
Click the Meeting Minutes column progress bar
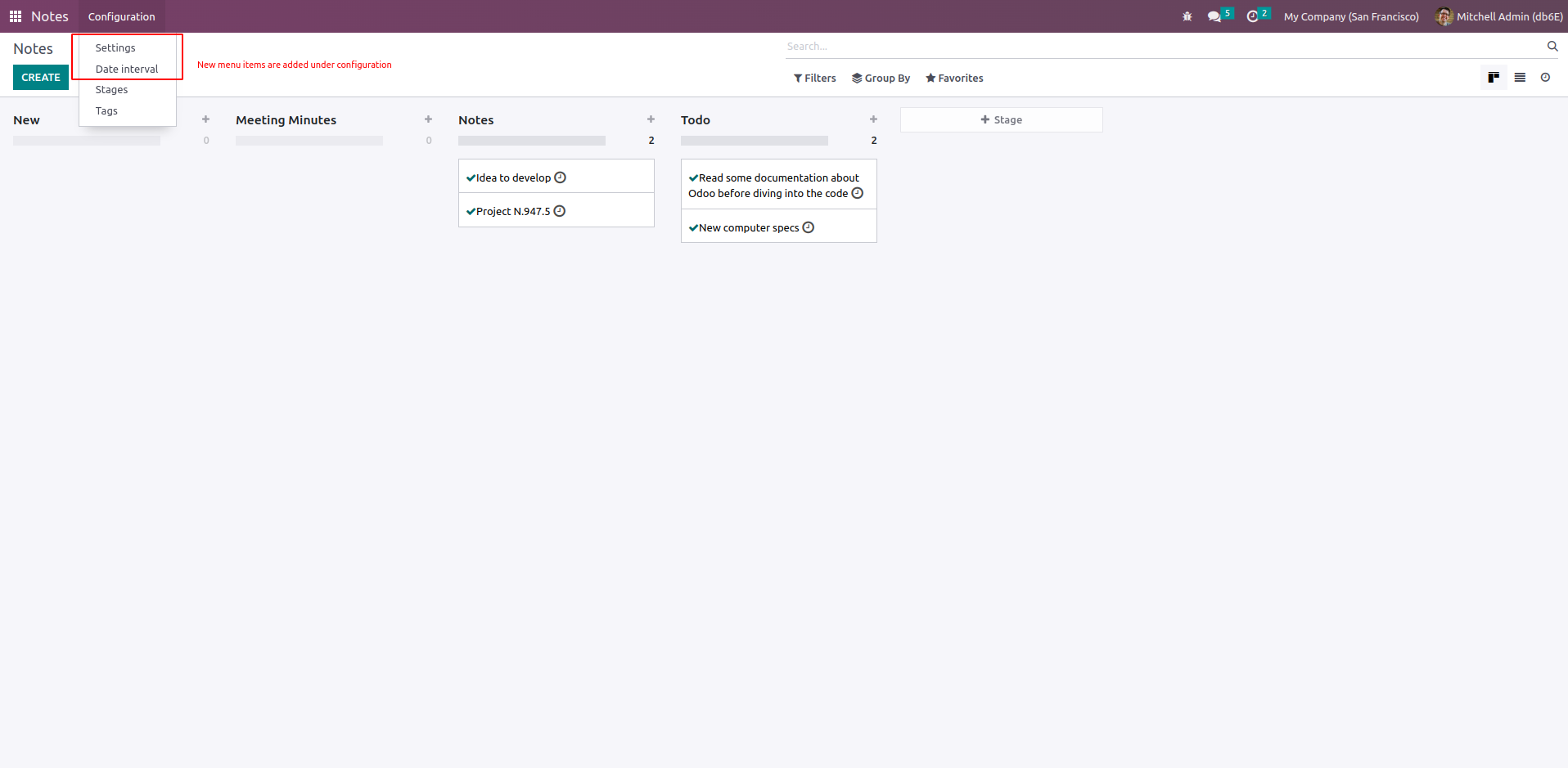[x=309, y=141]
